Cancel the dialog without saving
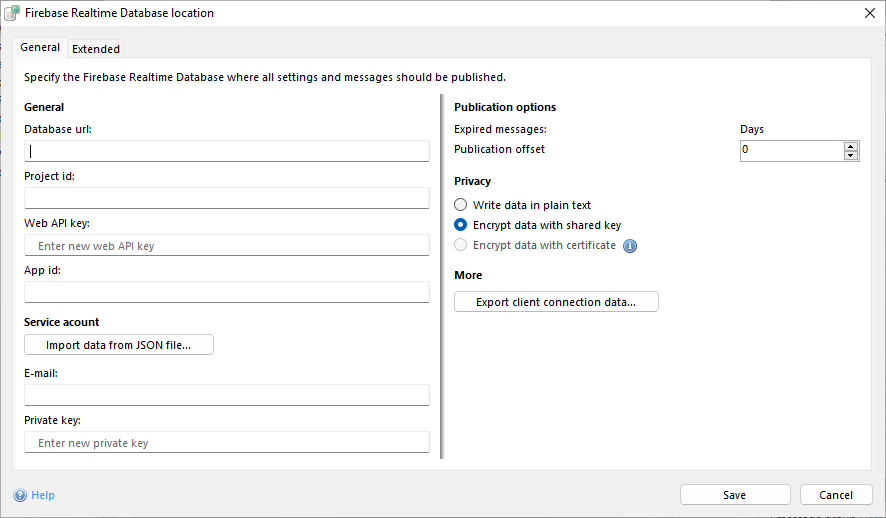Viewport: 886px width, 518px height. (x=836, y=495)
